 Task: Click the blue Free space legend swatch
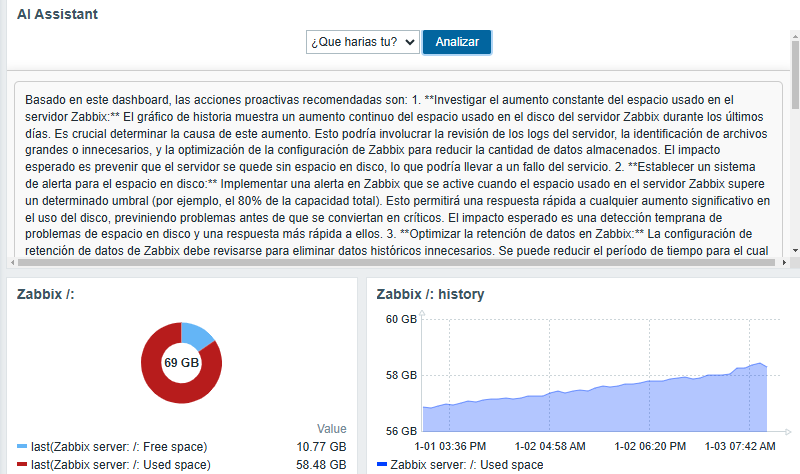(22, 447)
